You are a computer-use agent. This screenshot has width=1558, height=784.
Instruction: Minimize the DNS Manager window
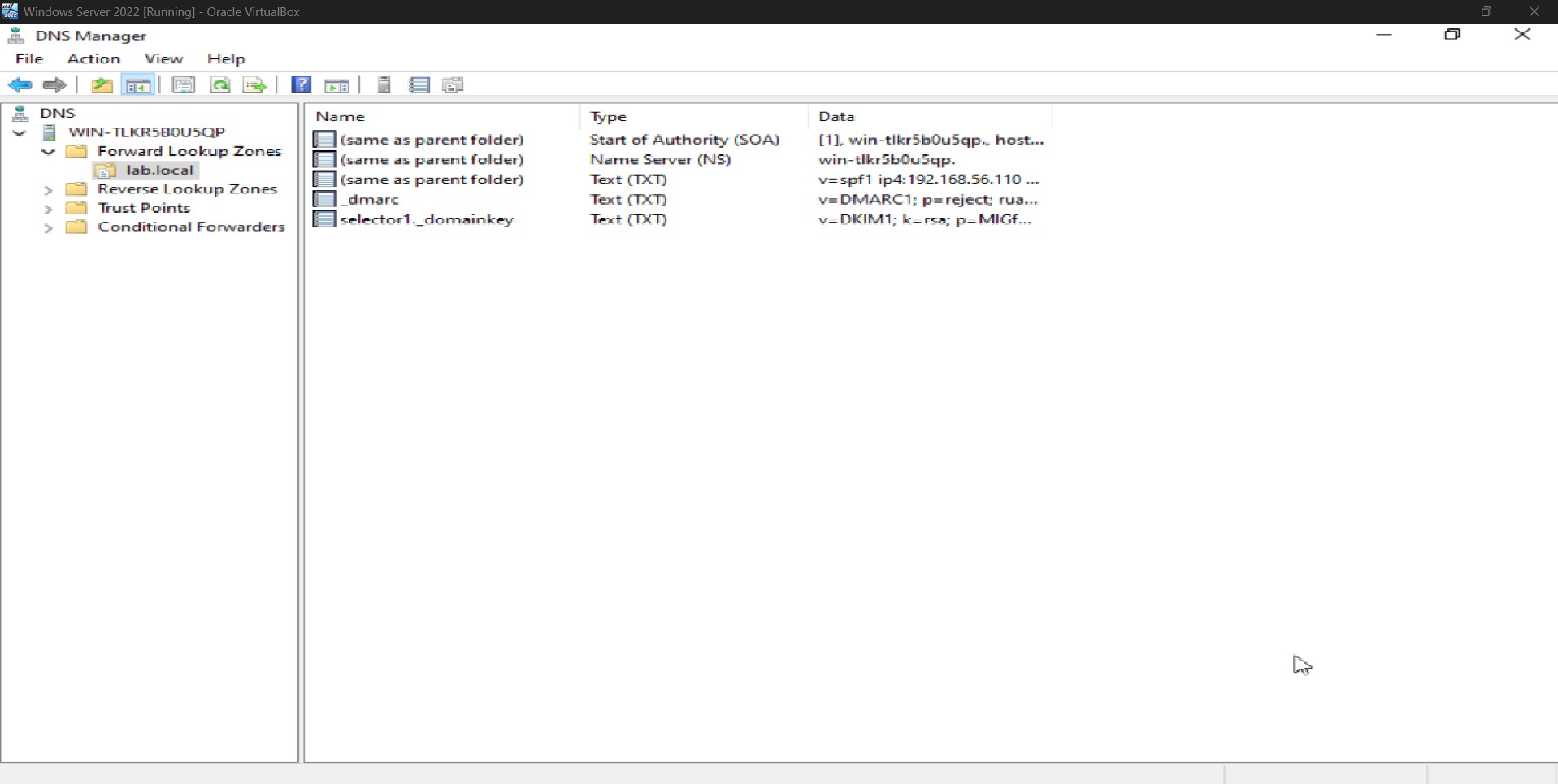(x=1384, y=34)
